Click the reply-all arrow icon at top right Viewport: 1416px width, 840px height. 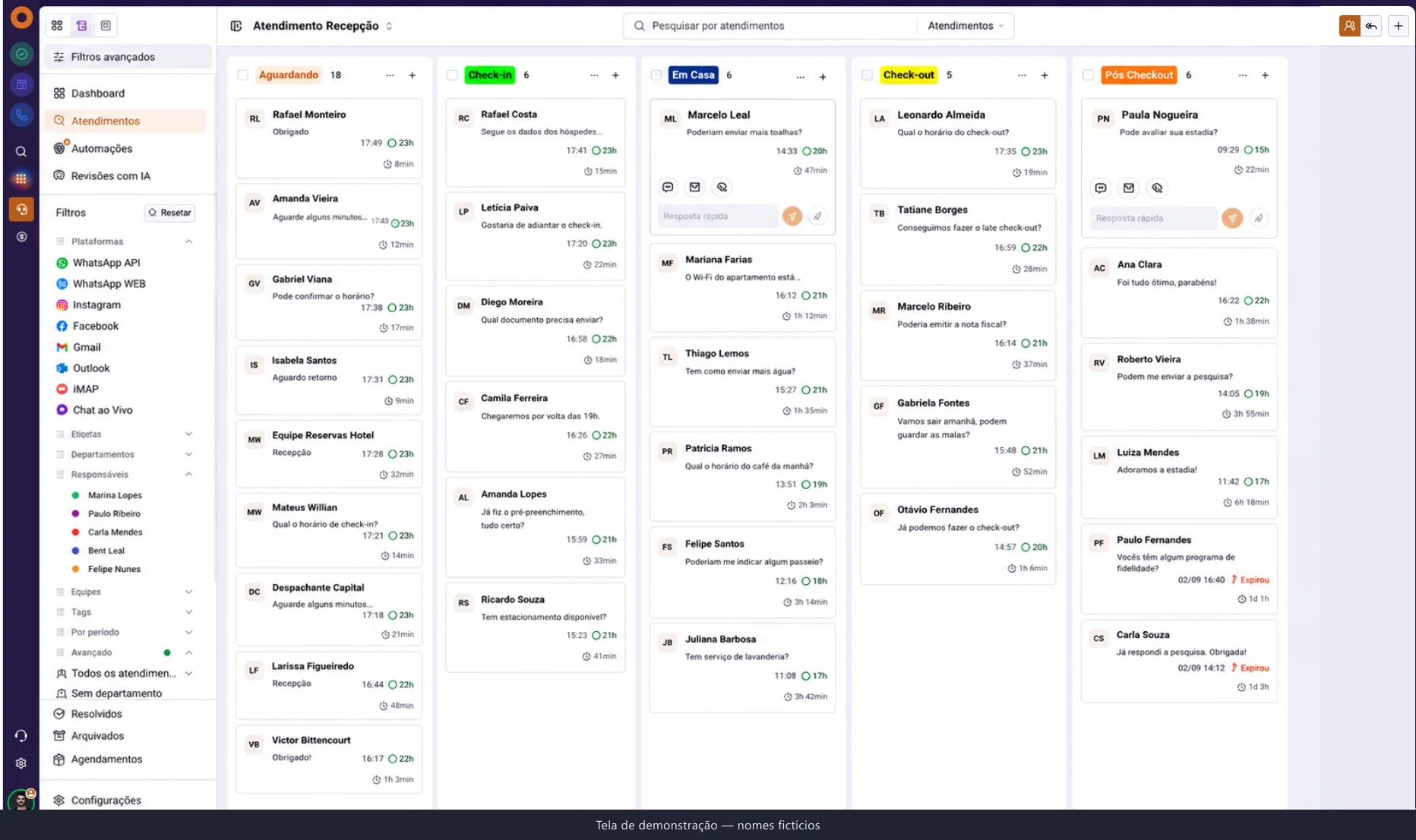[1371, 26]
